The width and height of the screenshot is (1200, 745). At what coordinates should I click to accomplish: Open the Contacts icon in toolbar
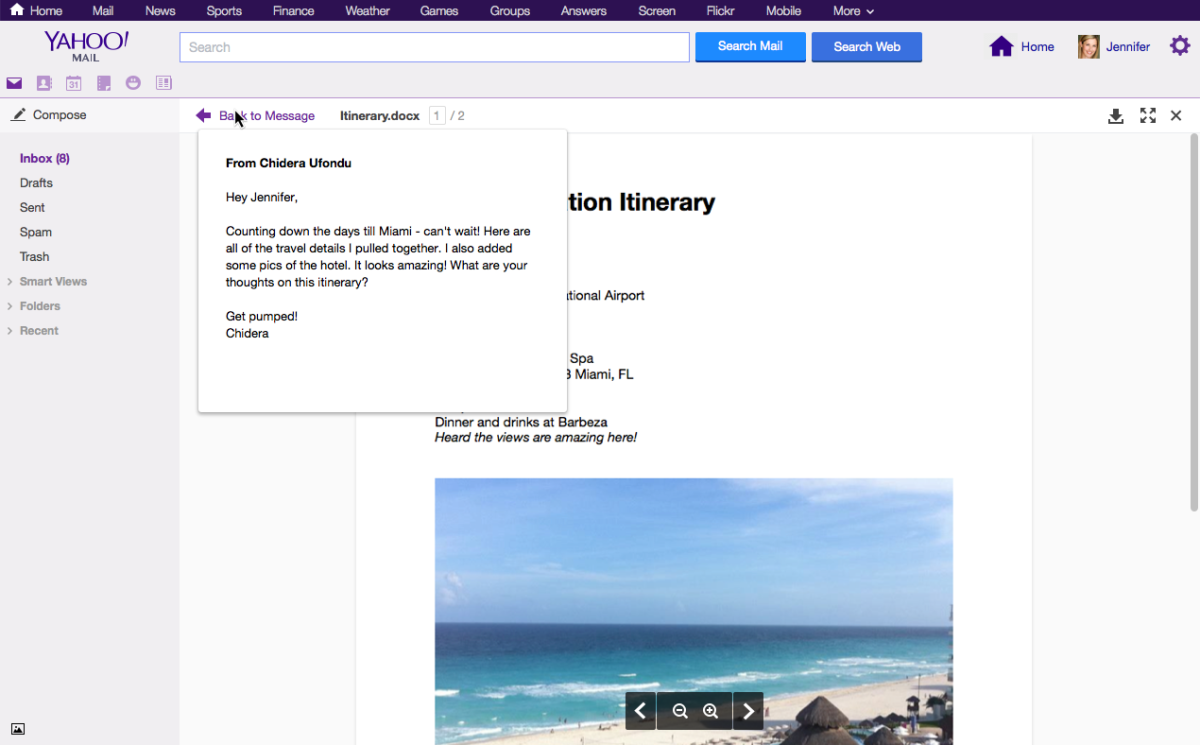[x=44, y=83]
